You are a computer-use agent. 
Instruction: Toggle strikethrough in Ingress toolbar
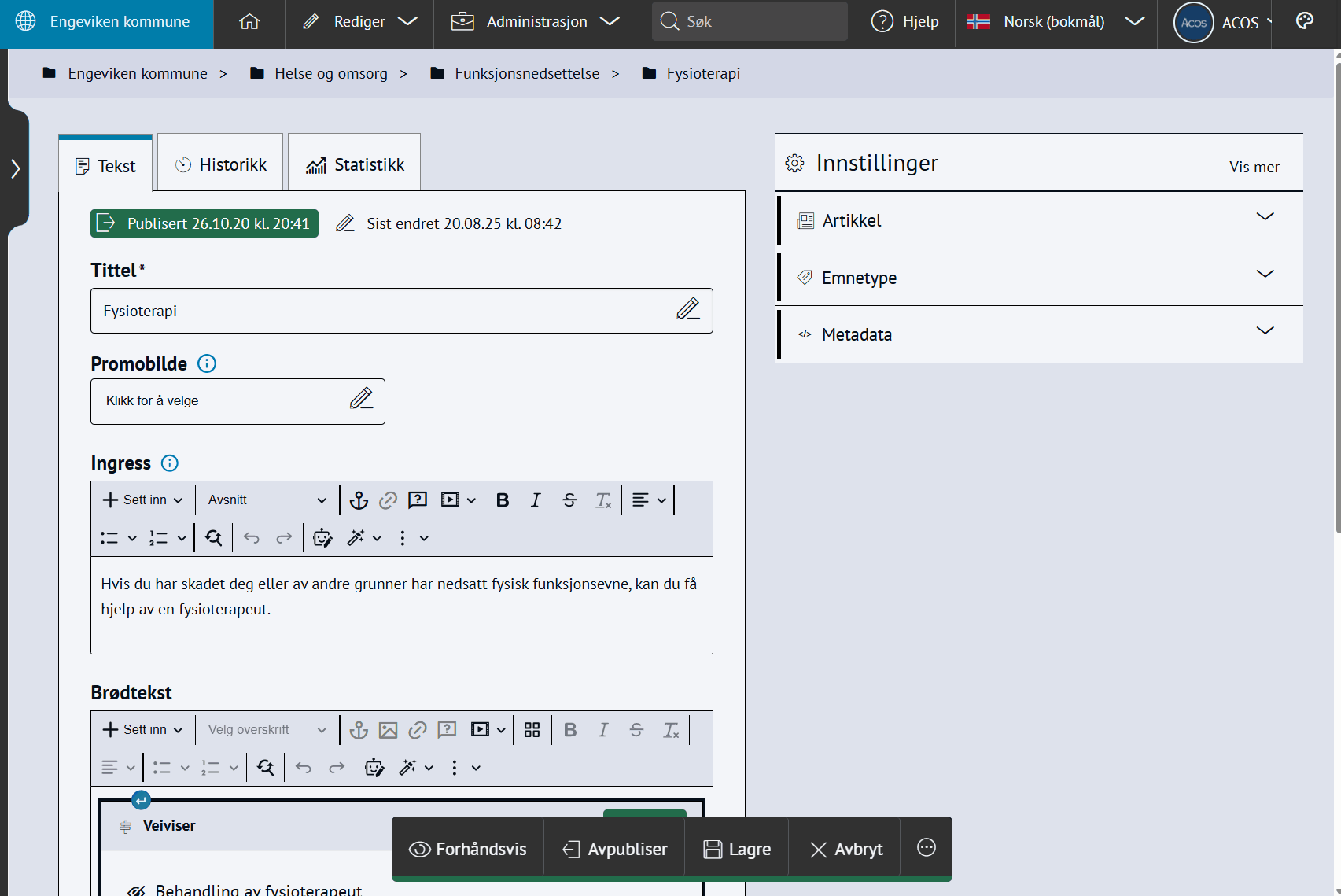coord(569,500)
